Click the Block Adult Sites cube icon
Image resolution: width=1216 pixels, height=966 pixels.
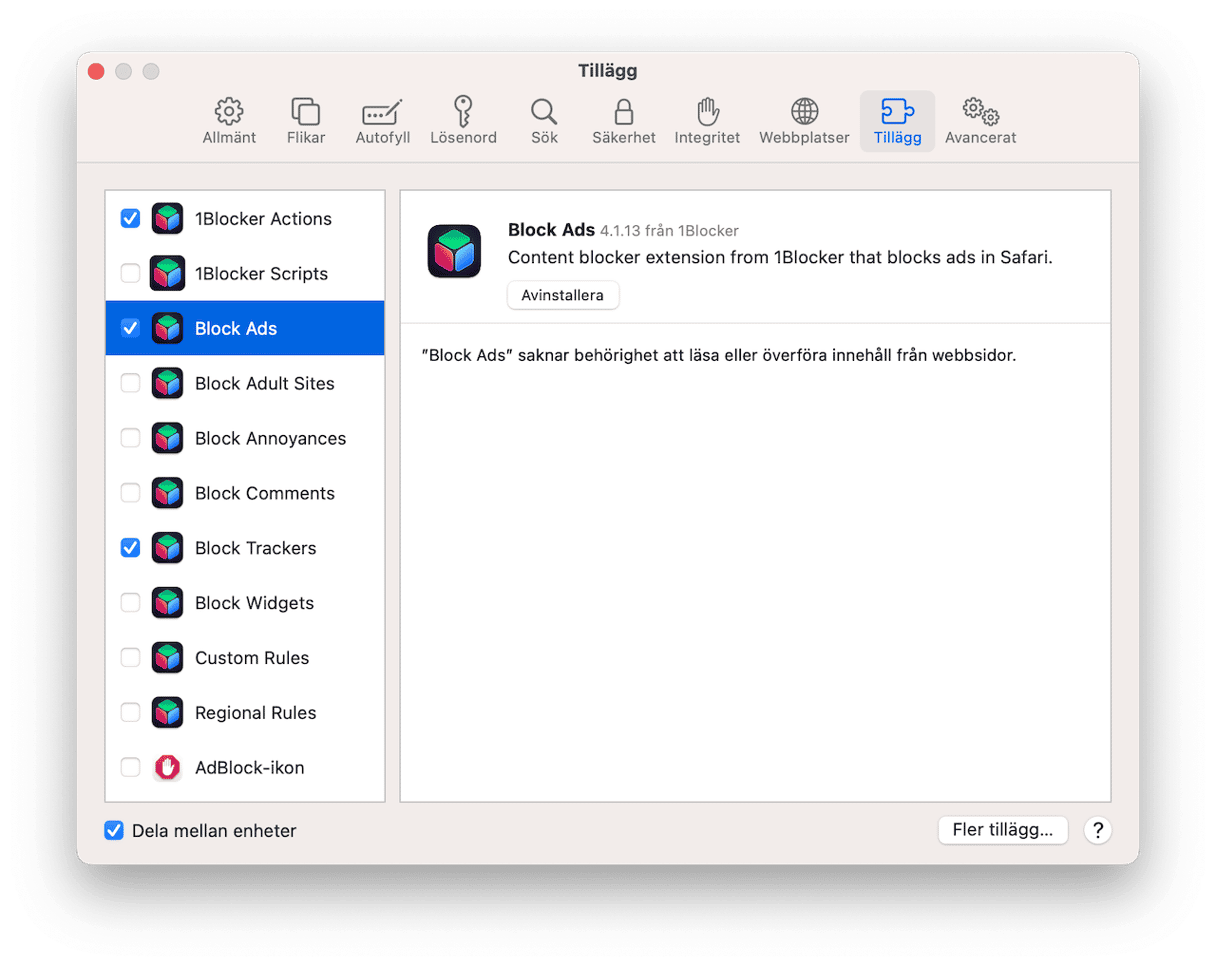click(167, 383)
